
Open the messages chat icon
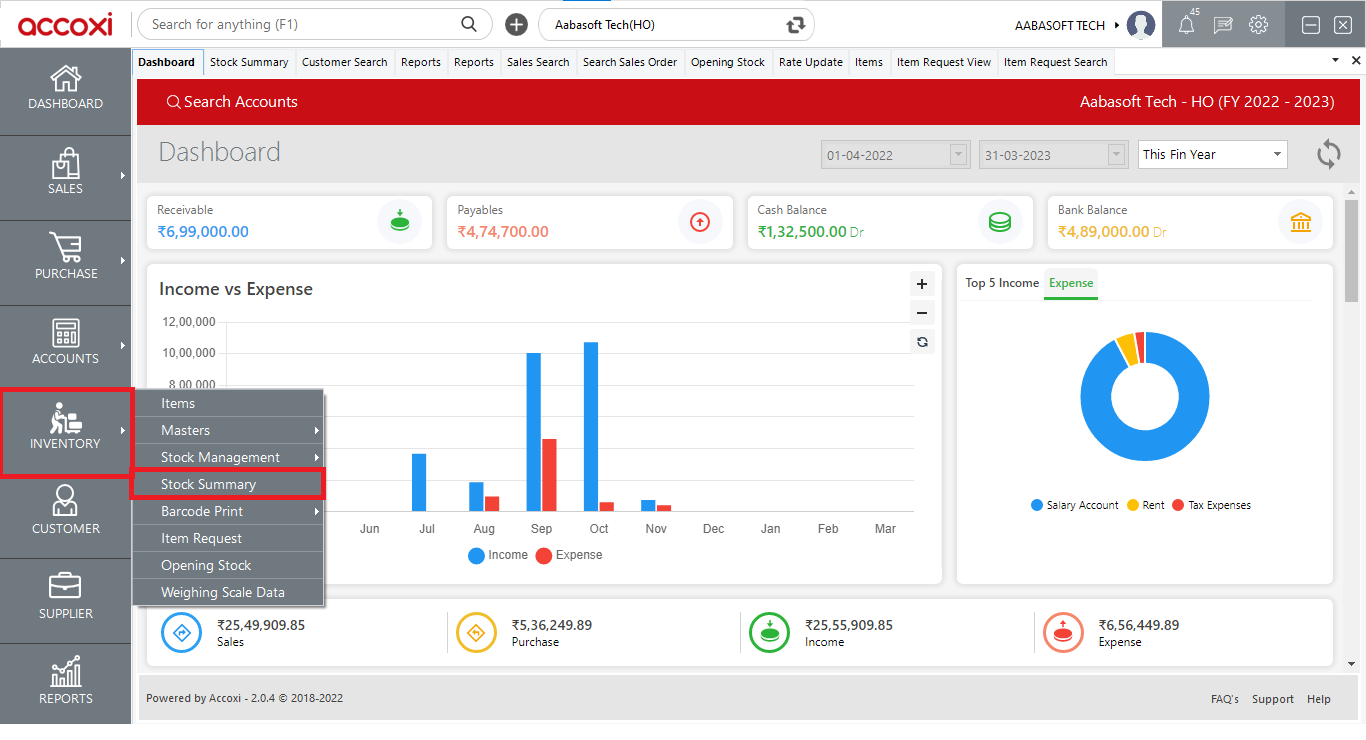1223,25
